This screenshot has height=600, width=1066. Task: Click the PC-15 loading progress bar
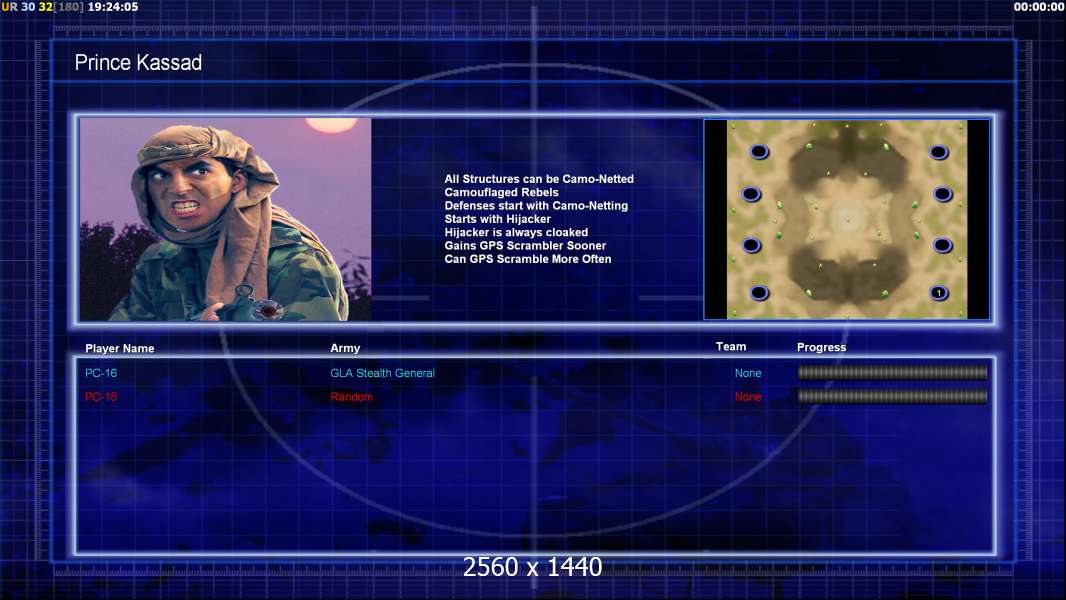(x=893, y=396)
